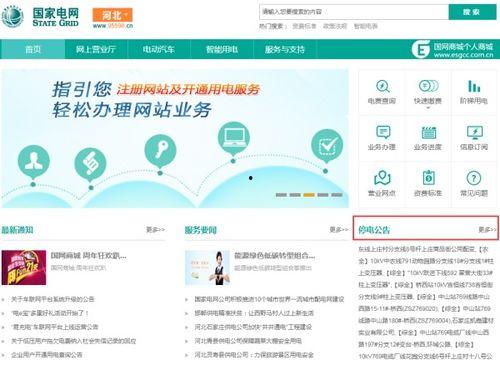This screenshot has width=500, height=365.
Task: Click the 快速缴费 quick payment coins icon
Action: point(428,86)
